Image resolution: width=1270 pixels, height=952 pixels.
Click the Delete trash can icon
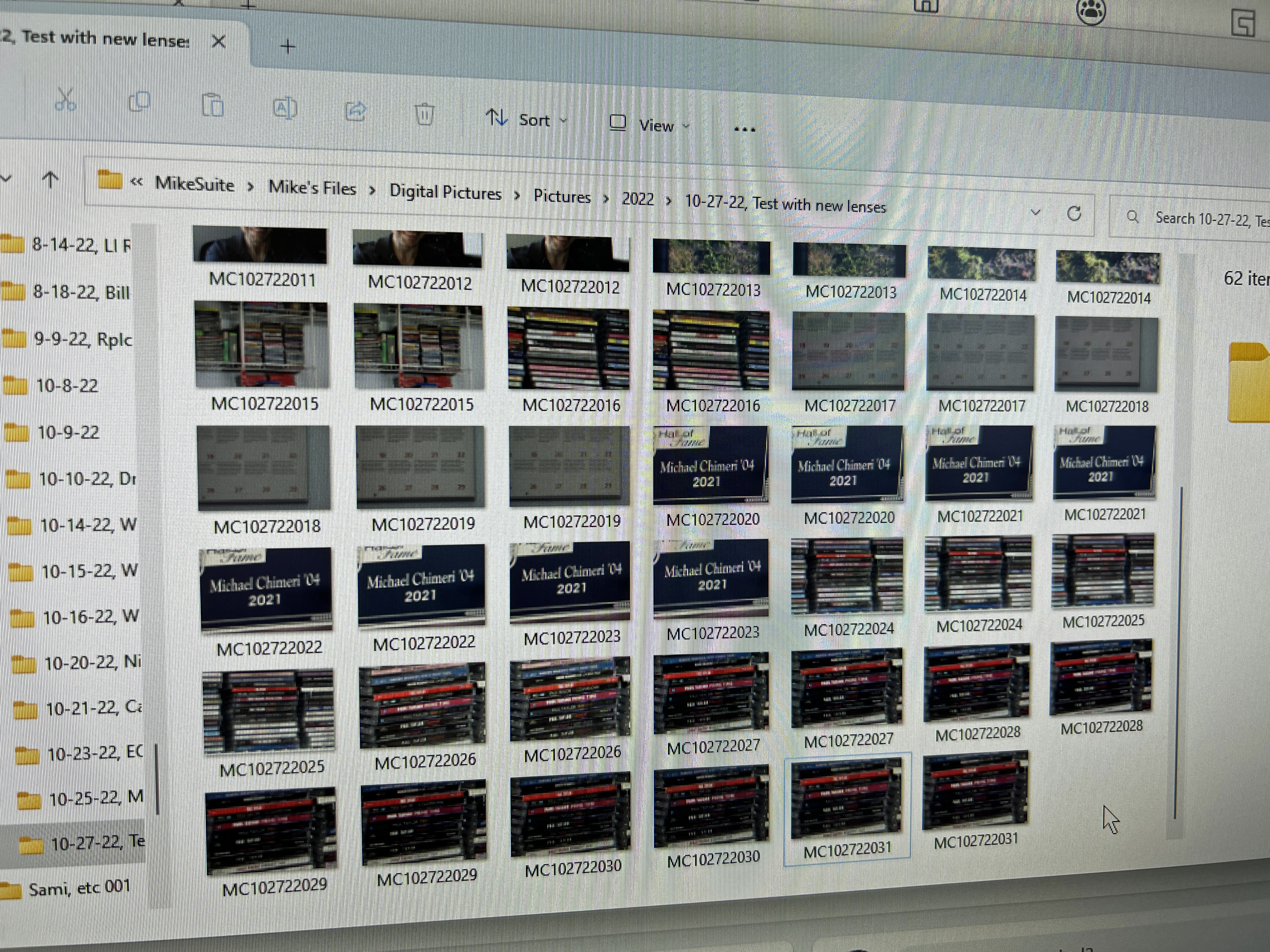click(424, 114)
